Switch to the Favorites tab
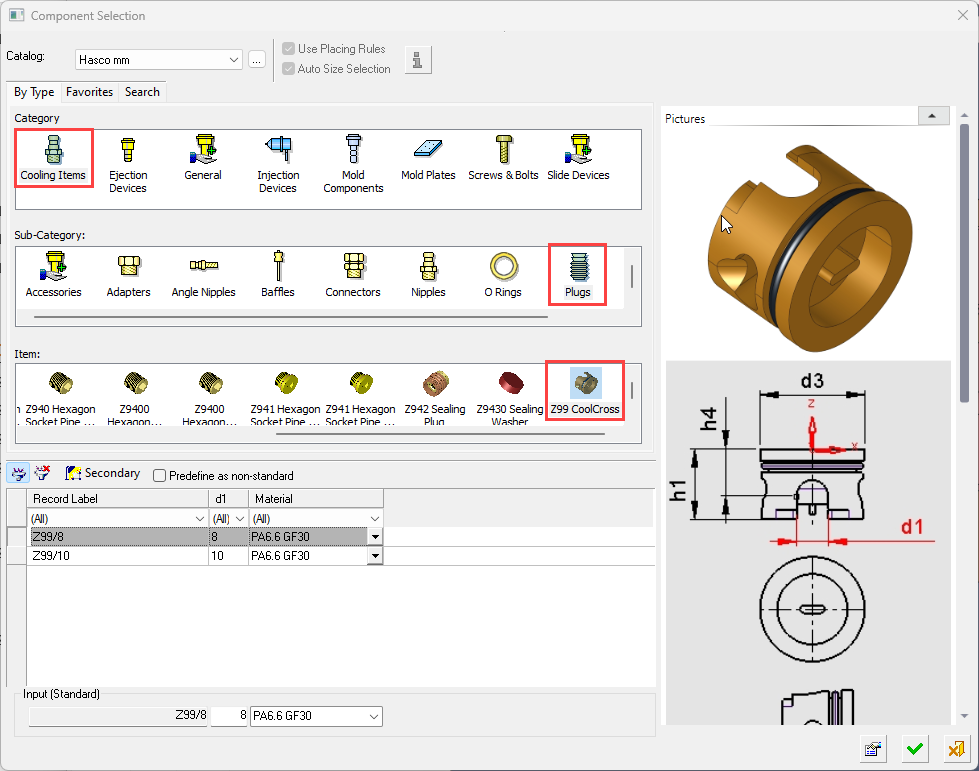The width and height of the screenshot is (979, 771). [89, 92]
